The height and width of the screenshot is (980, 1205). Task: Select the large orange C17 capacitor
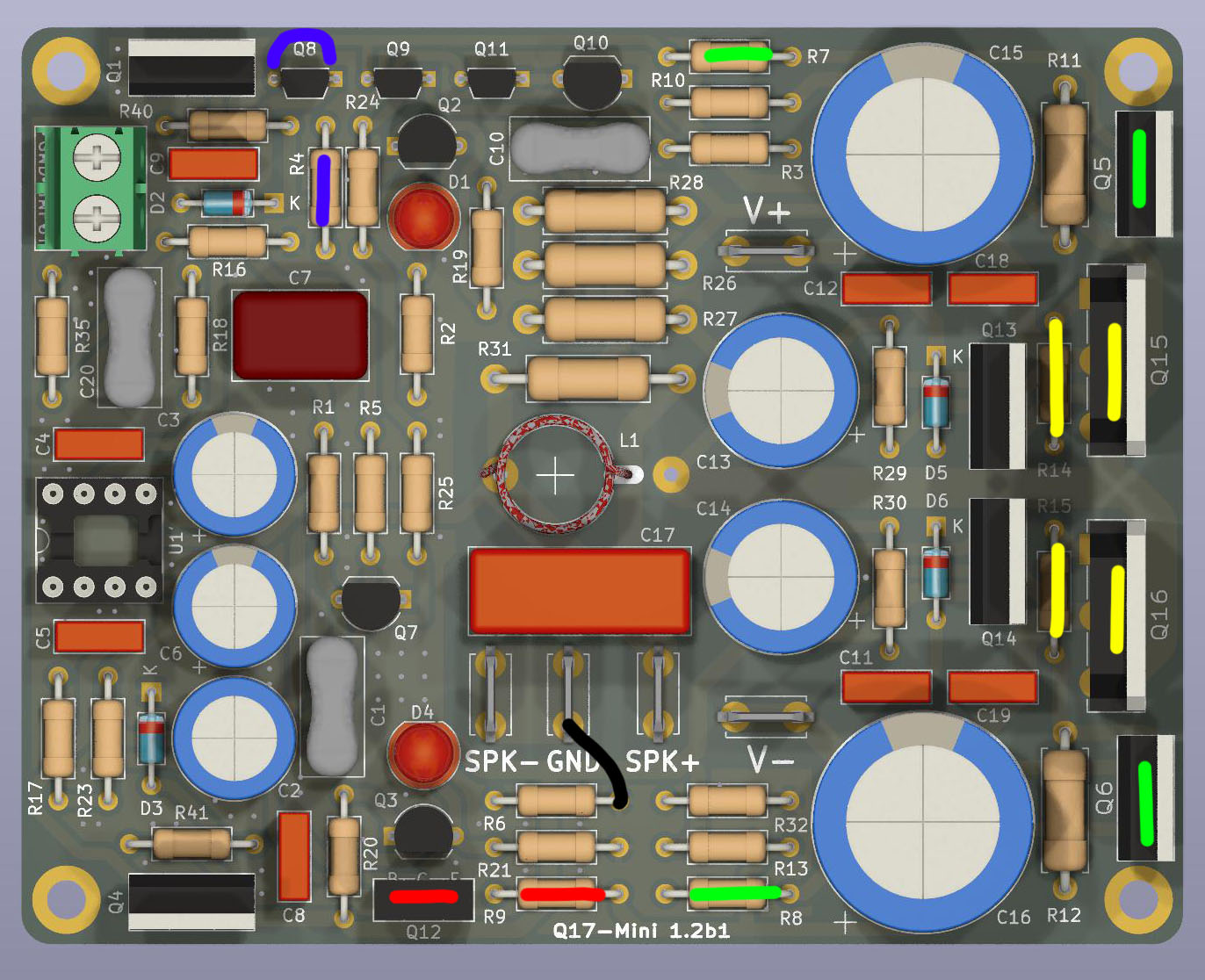click(x=580, y=589)
